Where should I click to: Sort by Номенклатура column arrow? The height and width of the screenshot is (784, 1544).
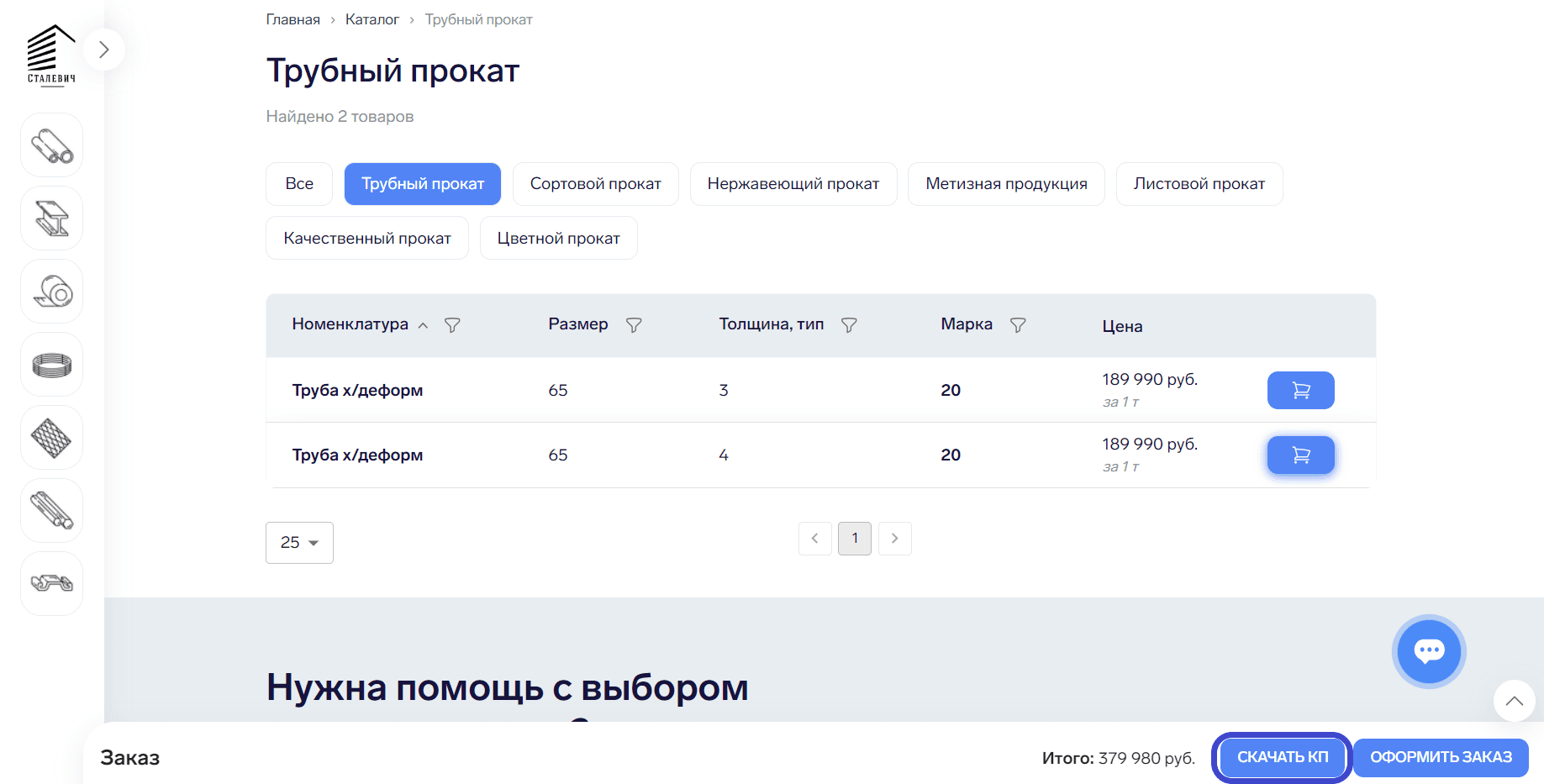point(424,326)
